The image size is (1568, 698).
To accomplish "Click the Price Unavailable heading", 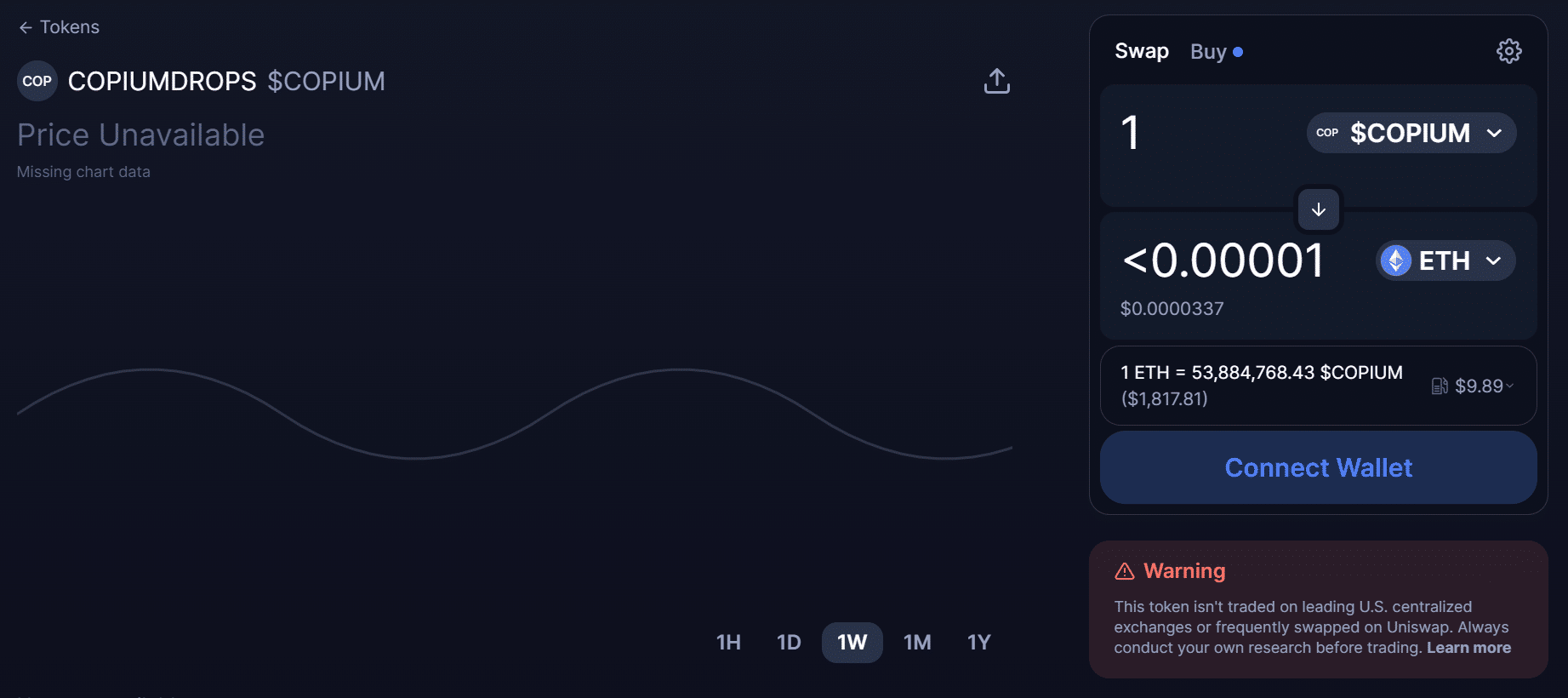I will pos(141,134).
